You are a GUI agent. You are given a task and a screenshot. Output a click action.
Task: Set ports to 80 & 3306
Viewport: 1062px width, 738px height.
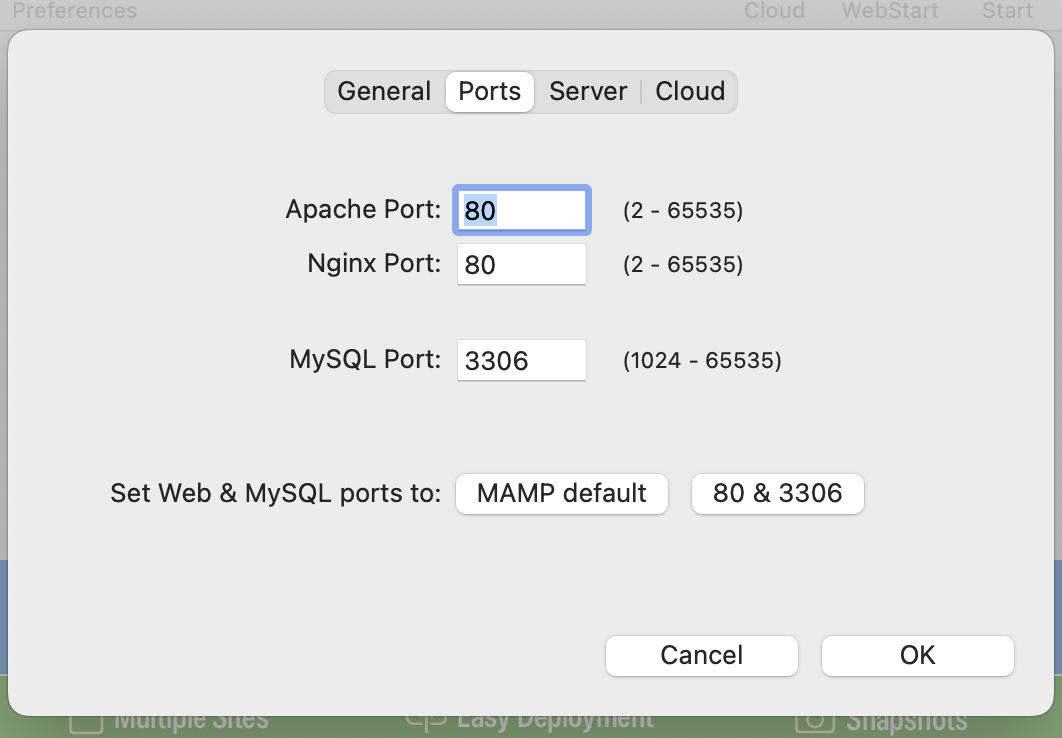[778, 494]
